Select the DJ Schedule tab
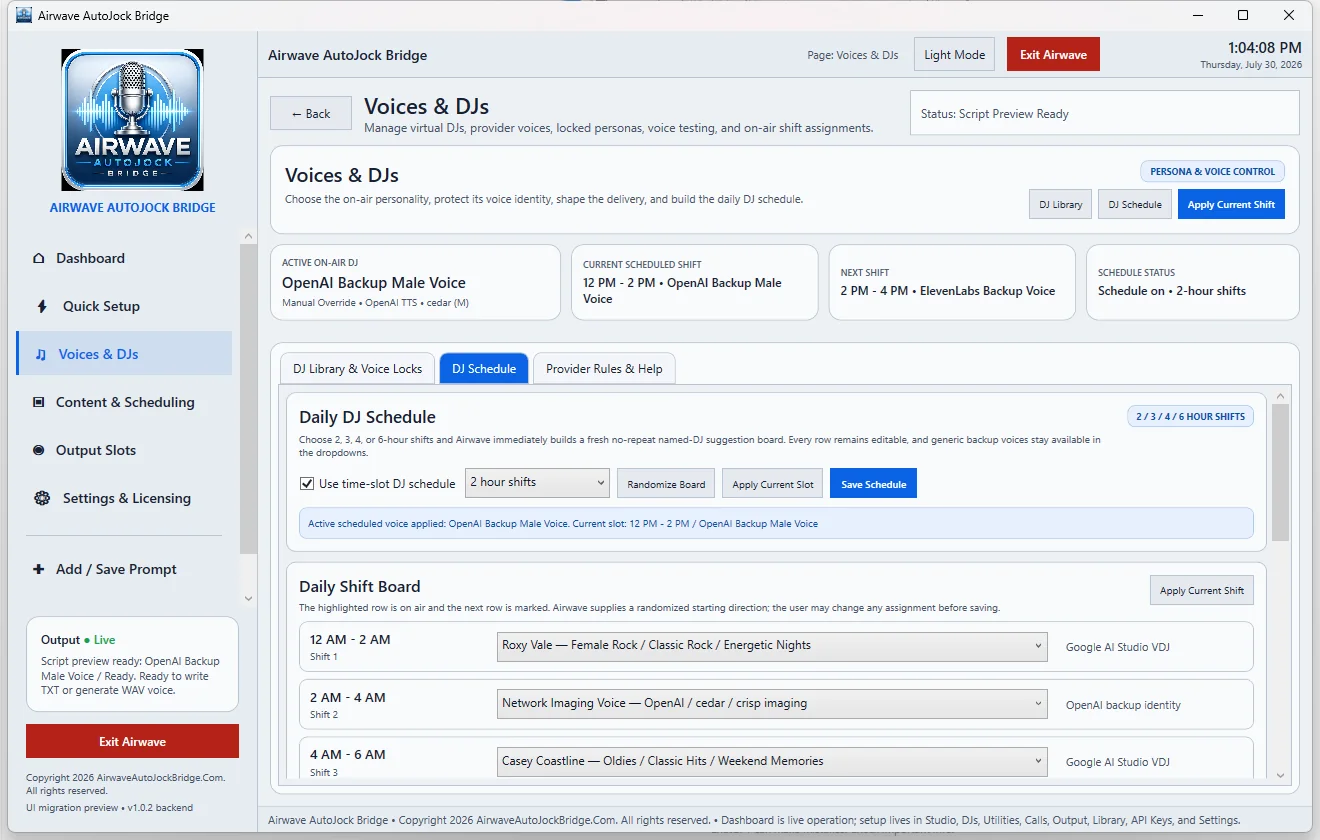This screenshot has height=840, width=1320. 484,368
